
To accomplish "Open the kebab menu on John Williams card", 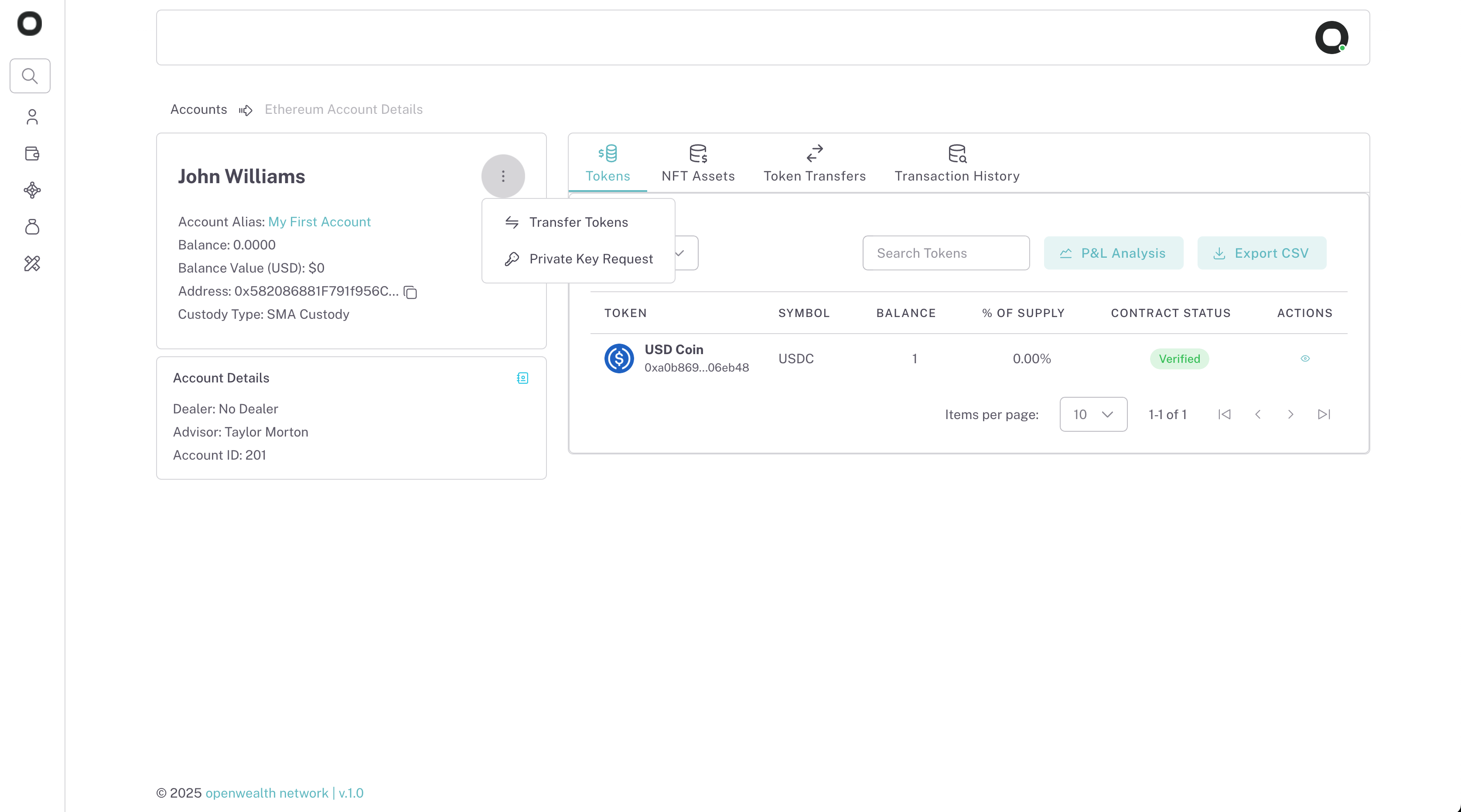I will [x=503, y=176].
